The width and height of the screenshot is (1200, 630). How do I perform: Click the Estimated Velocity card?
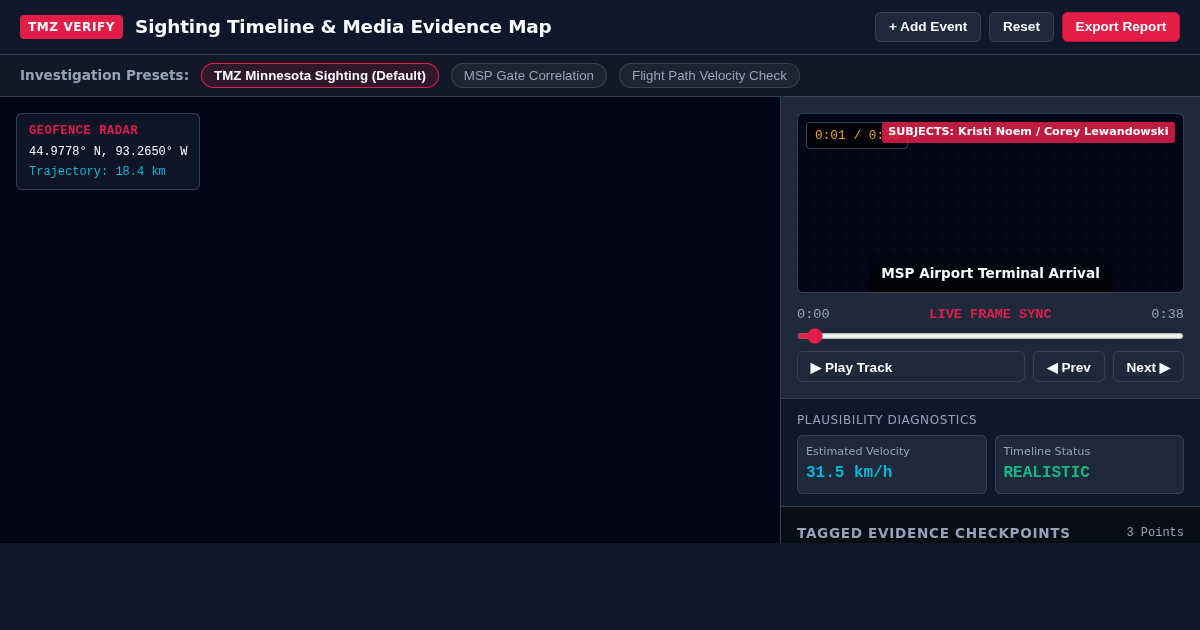click(892, 464)
